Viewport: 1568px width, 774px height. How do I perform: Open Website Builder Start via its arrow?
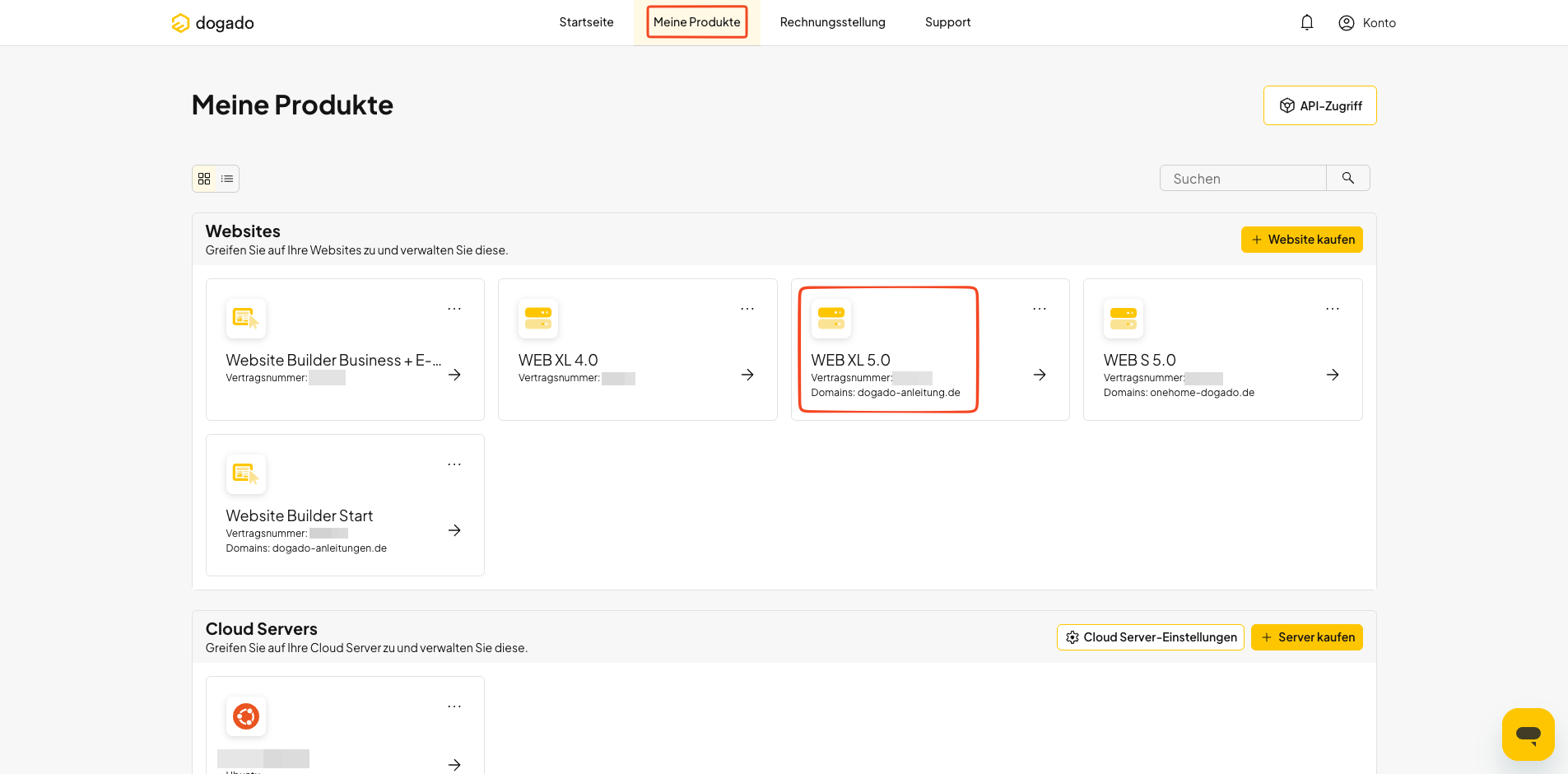[x=454, y=530]
